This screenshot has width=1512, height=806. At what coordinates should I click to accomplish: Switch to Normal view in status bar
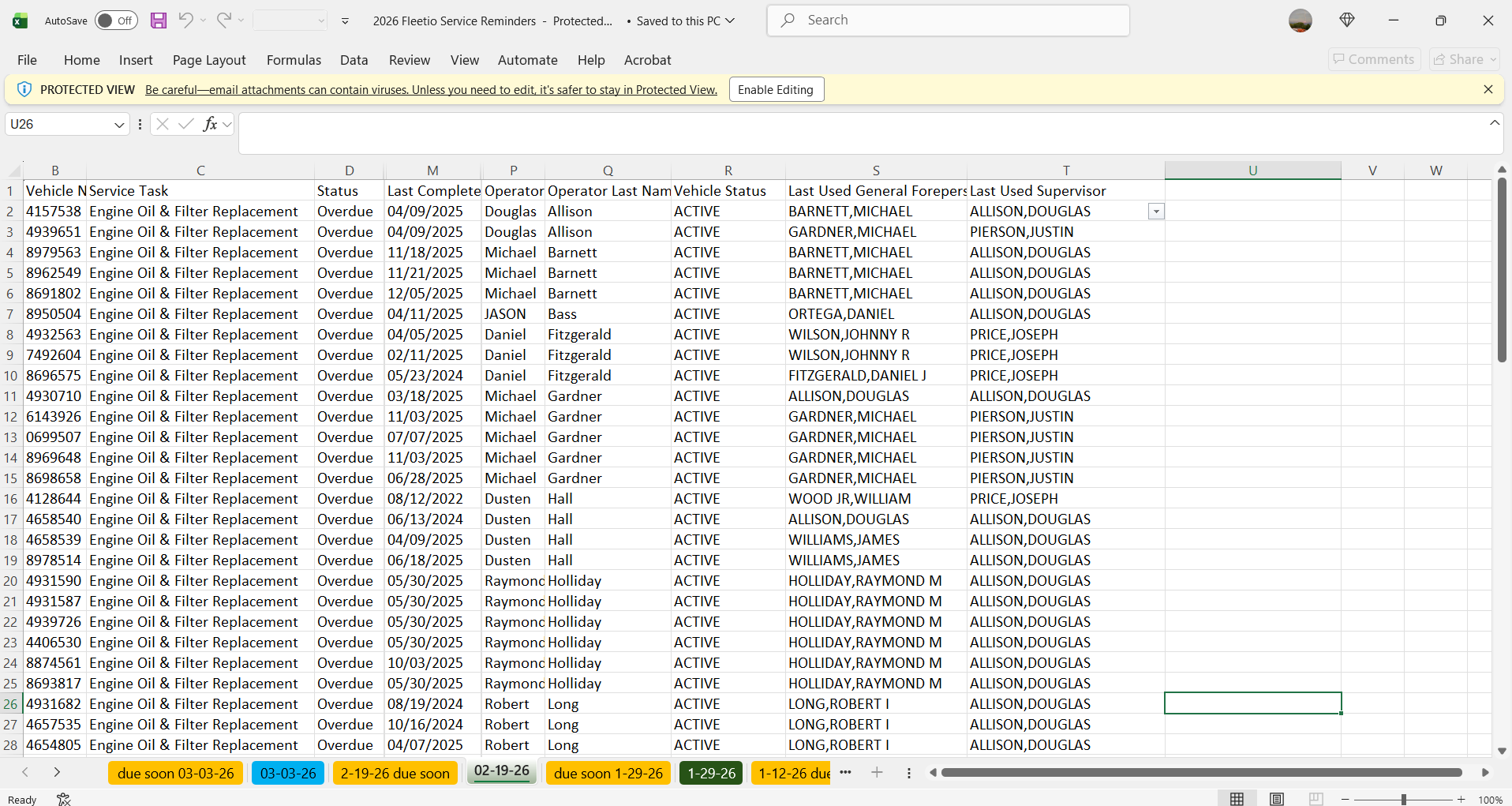pyautogui.click(x=1237, y=799)
